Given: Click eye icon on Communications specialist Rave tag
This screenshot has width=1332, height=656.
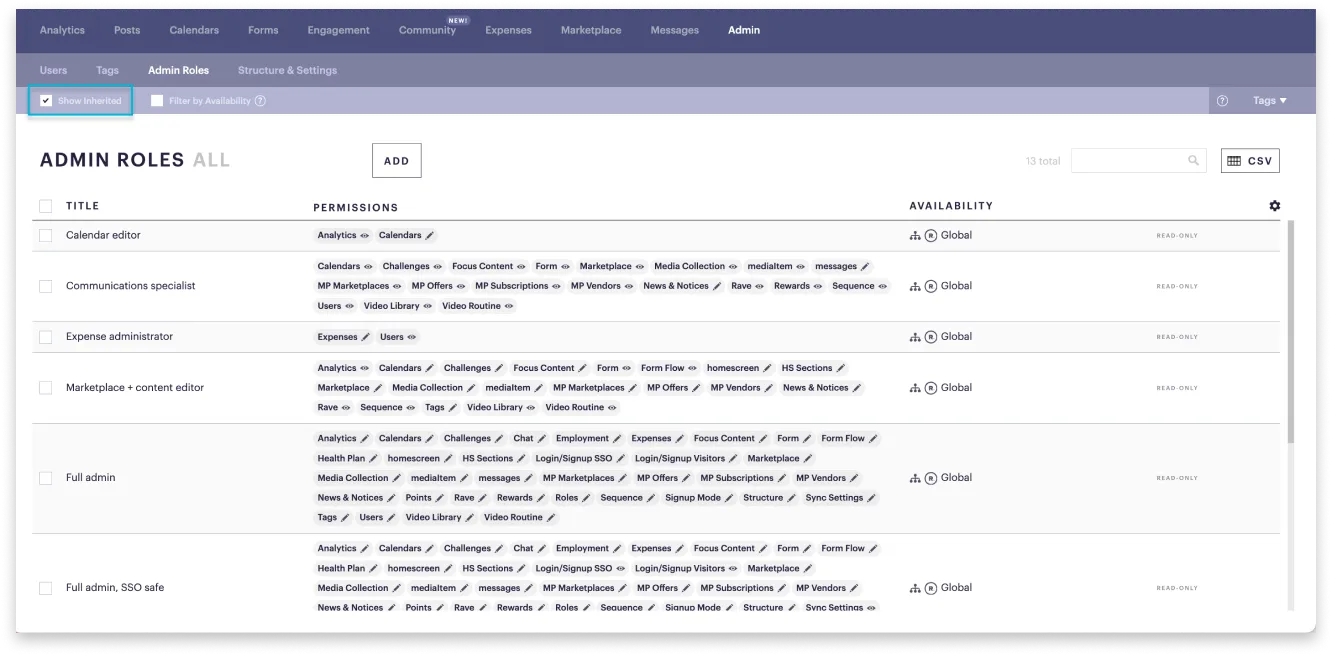Looking at the screenshot, I should coord(760,286).
